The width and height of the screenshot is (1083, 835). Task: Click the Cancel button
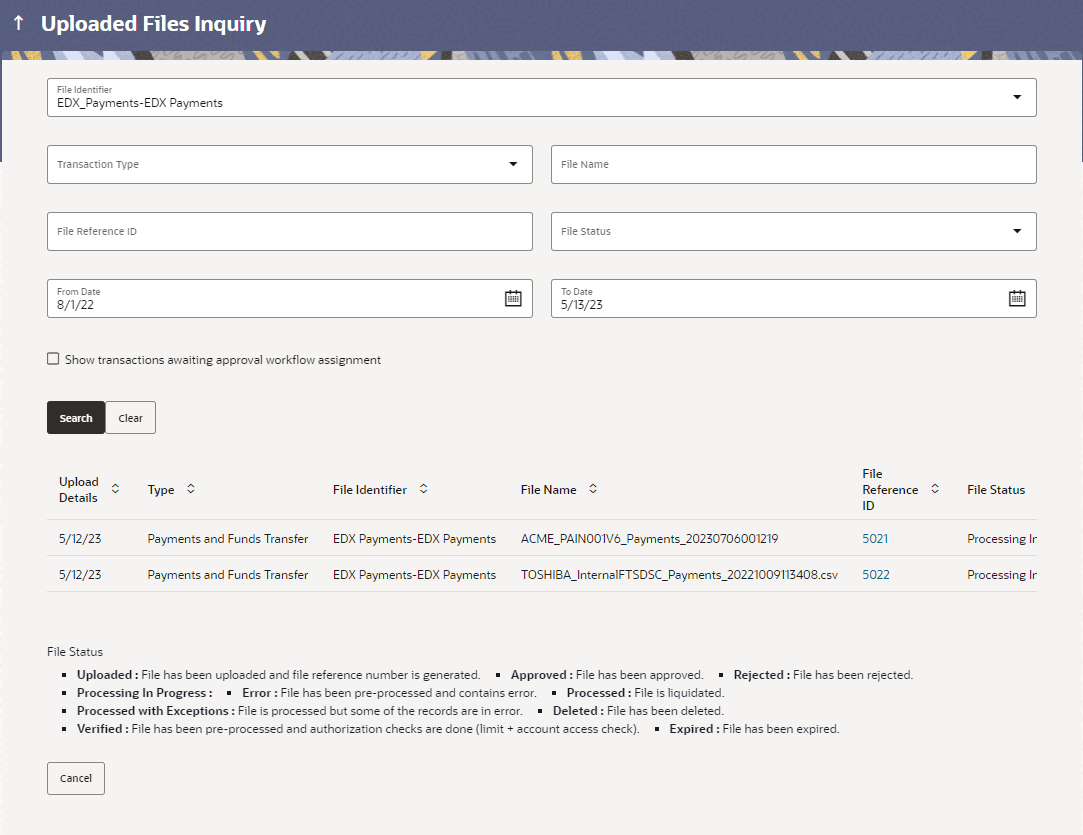click(x=76, y=778)
